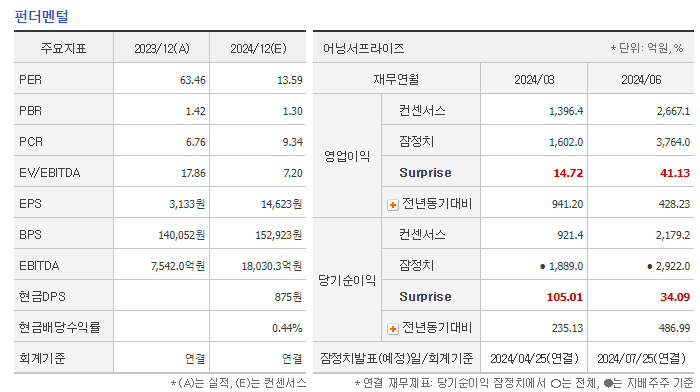The width and height of the screenshot is (700, 392).
Task: Click announcement date 2024/04/25(연결)
Action: coord(534,359)
